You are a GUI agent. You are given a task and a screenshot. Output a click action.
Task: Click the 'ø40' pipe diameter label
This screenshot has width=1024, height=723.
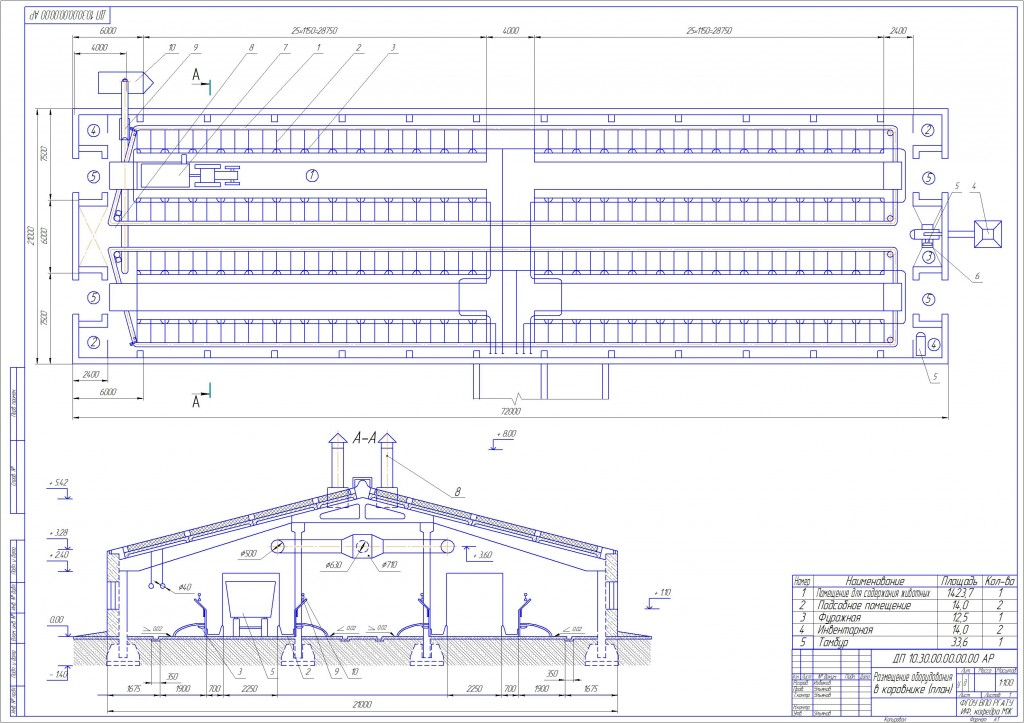(x=184, y=588)
